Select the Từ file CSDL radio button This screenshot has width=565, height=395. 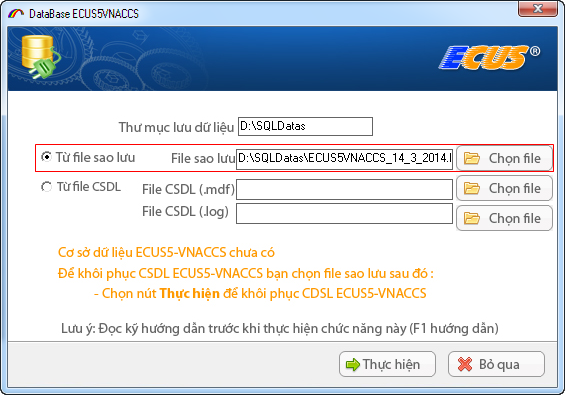(x=46, y=187)
